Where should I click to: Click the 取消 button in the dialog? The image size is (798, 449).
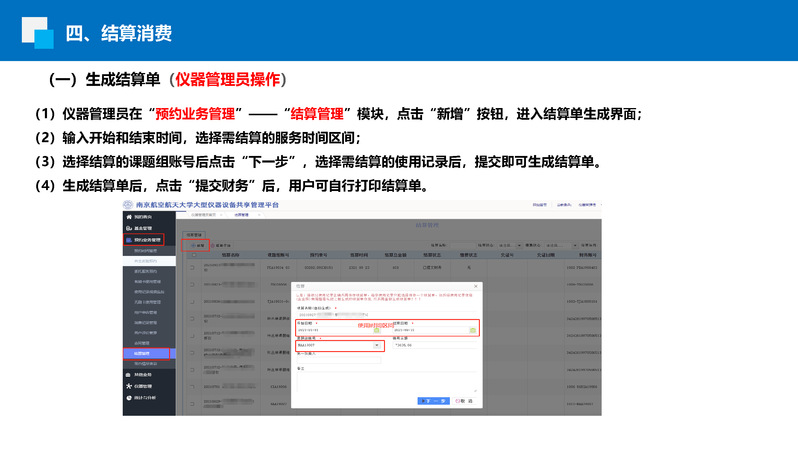[462, 399]
